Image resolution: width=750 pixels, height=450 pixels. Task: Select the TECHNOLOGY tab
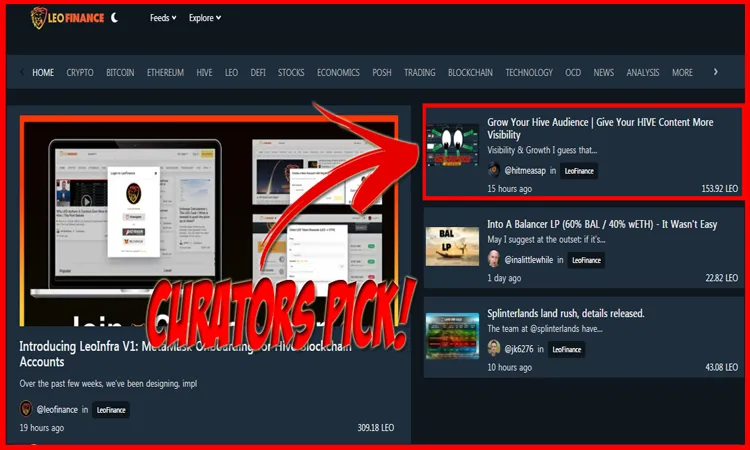pos(529,73)
